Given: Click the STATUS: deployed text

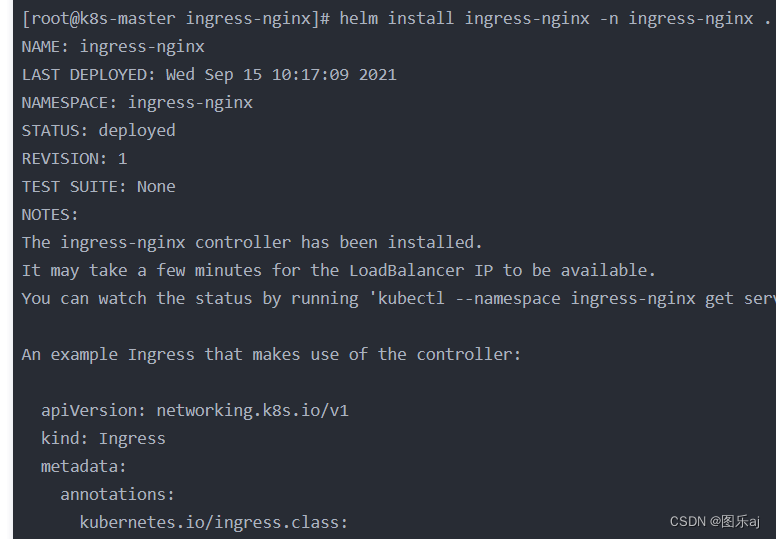Looking at the screenshot, I should [x=98, y=131].
